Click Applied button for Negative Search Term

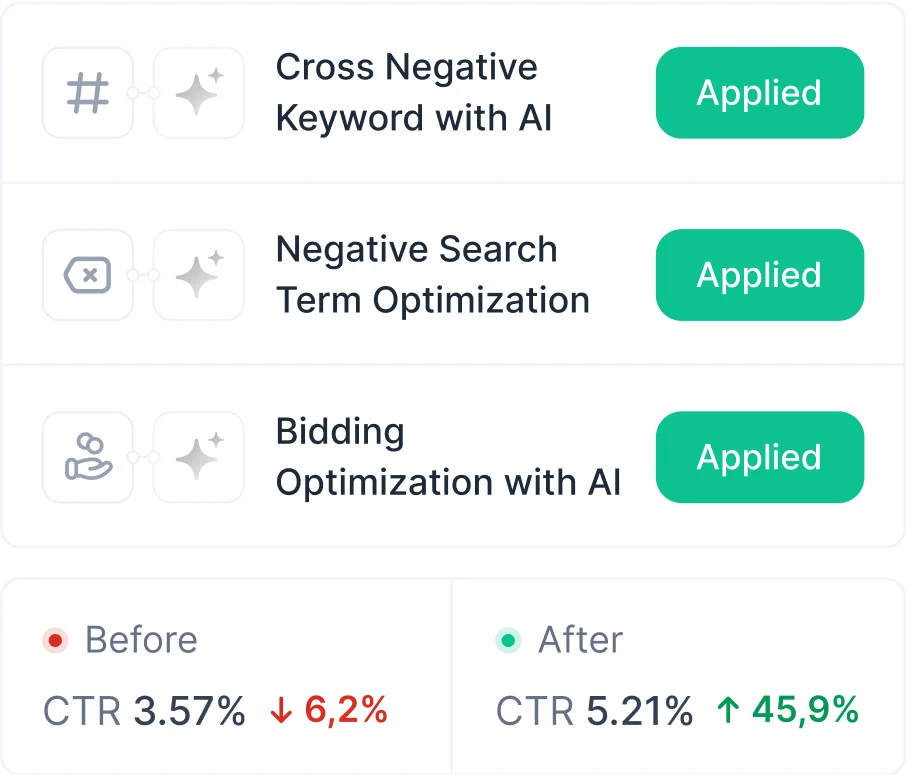(x=760, y=275)
